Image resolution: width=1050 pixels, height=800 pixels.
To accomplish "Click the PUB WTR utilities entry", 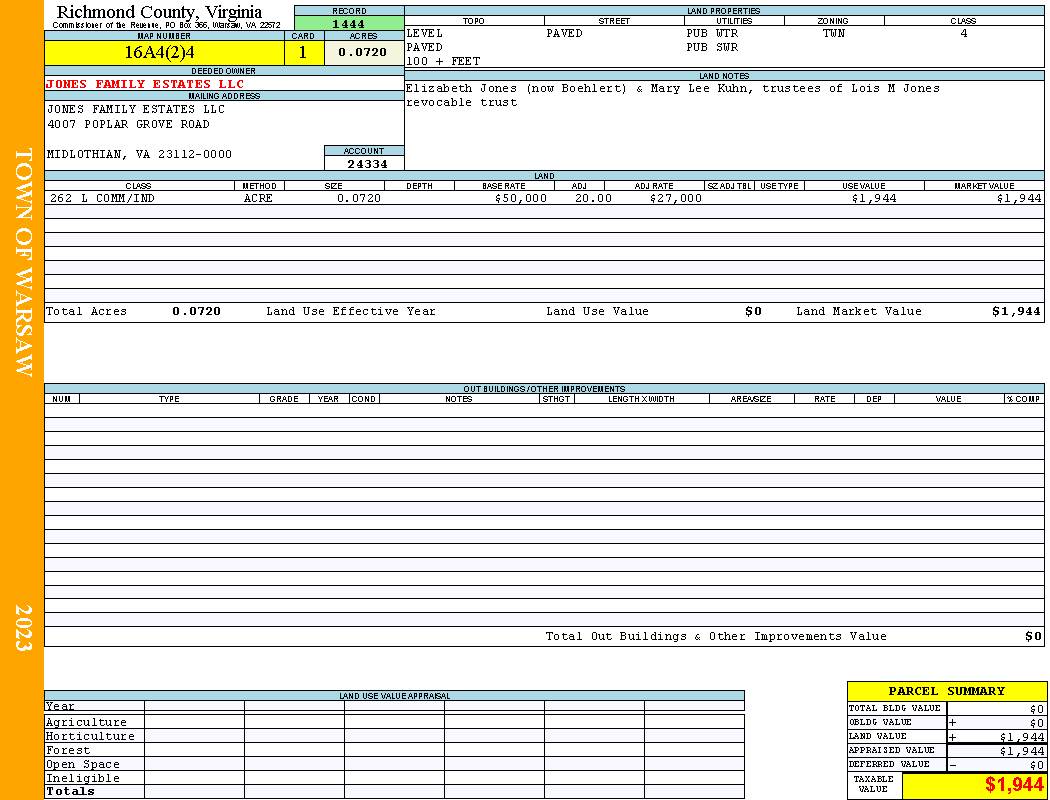I will coord(712,33).
